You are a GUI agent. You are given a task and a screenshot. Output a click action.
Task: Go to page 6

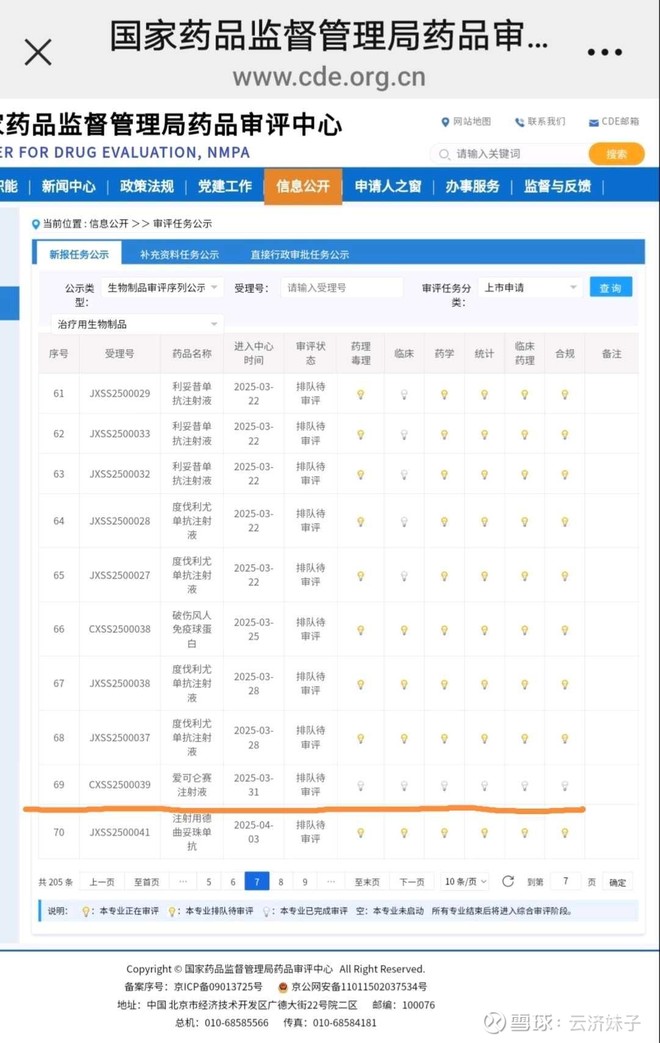click(233, 882)
